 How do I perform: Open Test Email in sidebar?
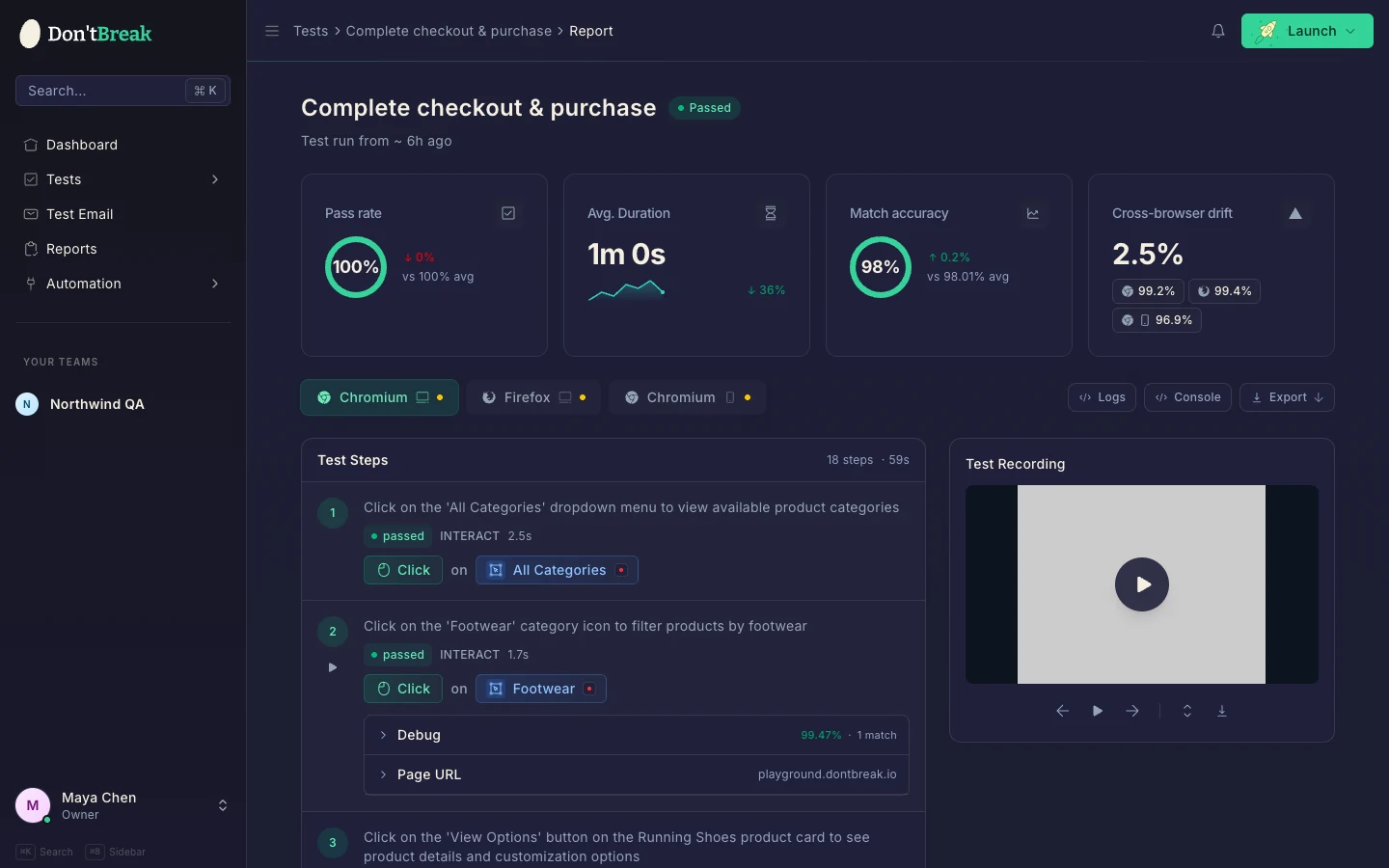pyautogui.click(x=123, y=214)
